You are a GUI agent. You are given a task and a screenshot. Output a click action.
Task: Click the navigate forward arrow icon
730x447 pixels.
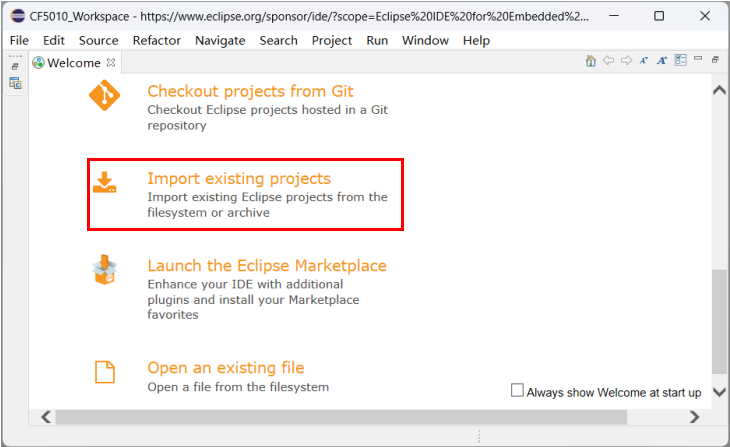click(x=626, y=61)
